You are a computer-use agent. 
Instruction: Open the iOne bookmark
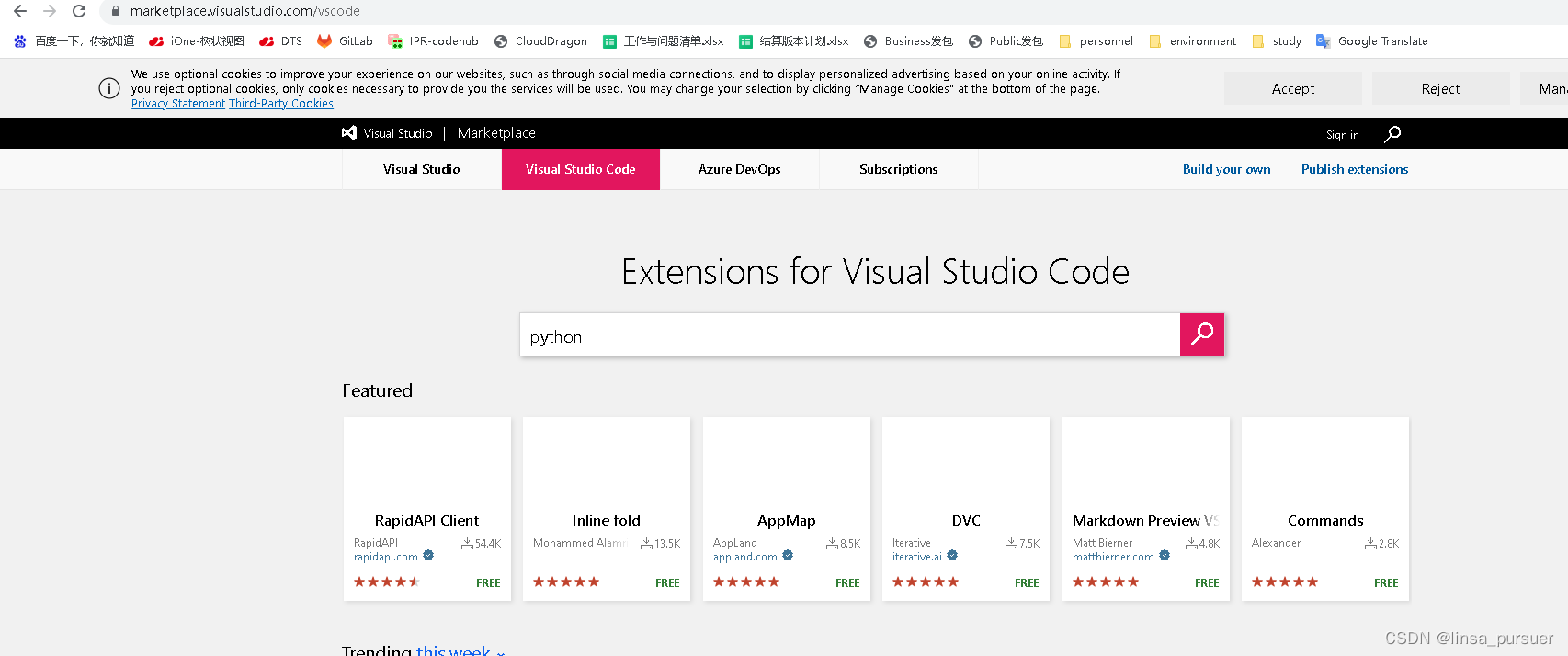[x=197, y=41]
